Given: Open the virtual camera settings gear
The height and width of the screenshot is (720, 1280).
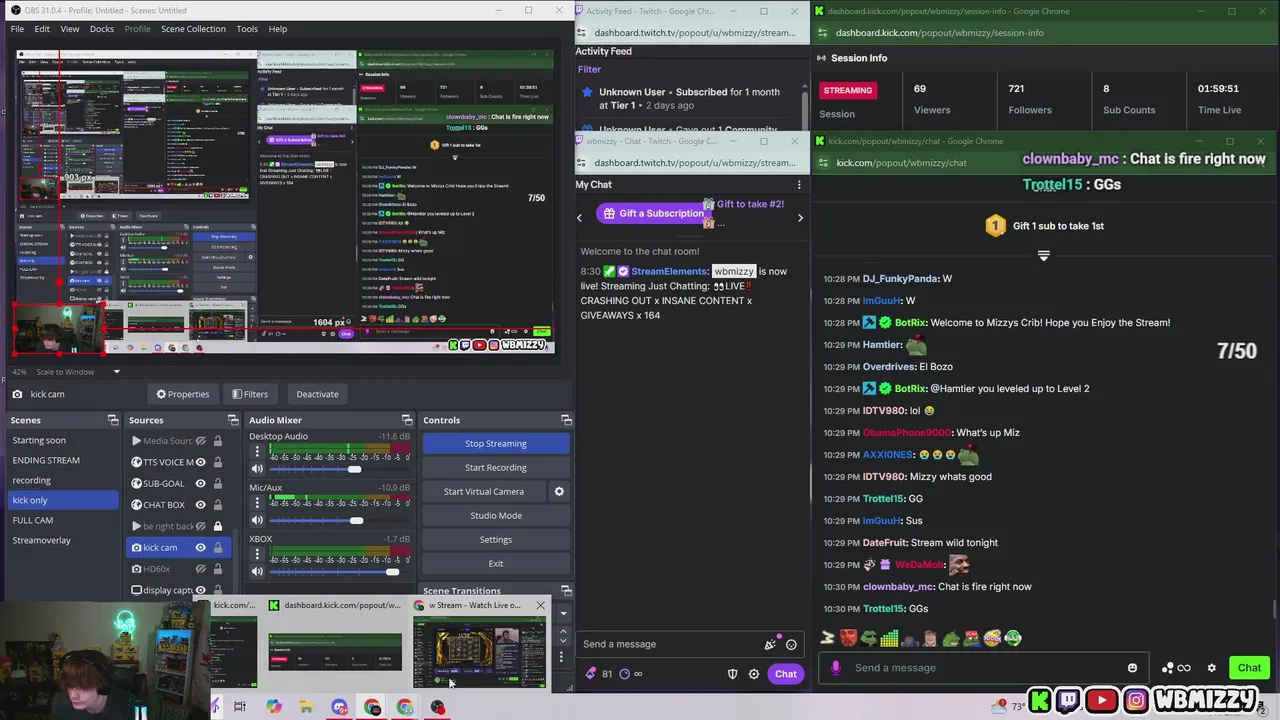Looking at the screenshot, I should pyautogui.click(x=559, y=491).
